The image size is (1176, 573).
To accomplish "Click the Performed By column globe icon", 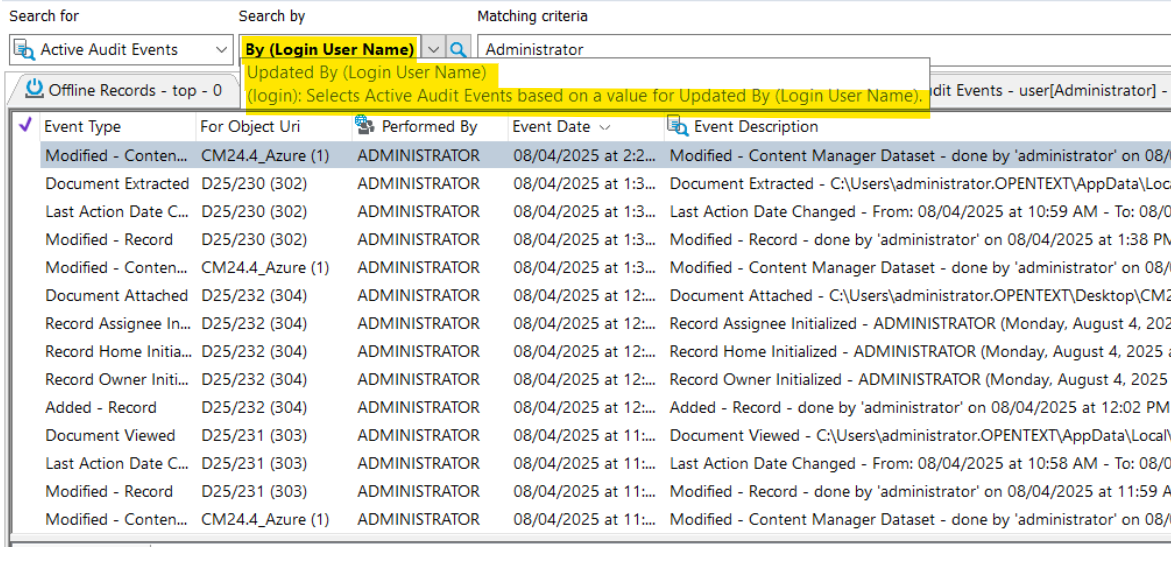I will 365,125.
